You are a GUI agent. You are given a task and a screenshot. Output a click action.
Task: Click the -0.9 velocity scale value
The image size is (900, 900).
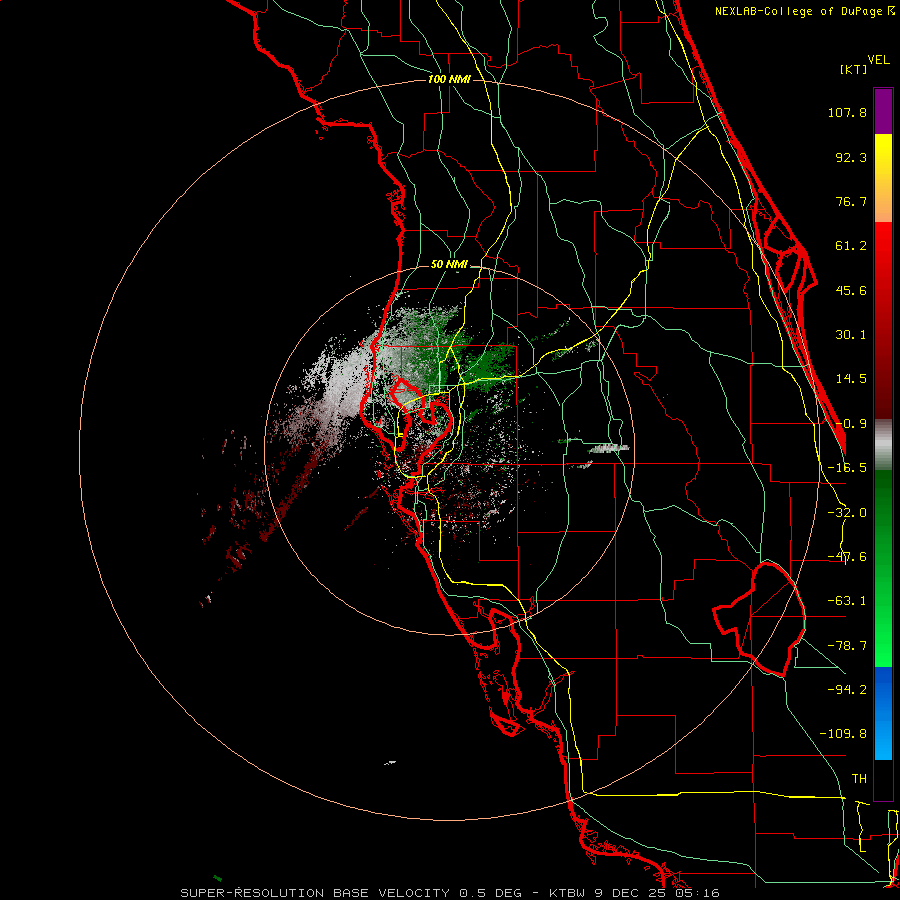(x=851, y=424)
